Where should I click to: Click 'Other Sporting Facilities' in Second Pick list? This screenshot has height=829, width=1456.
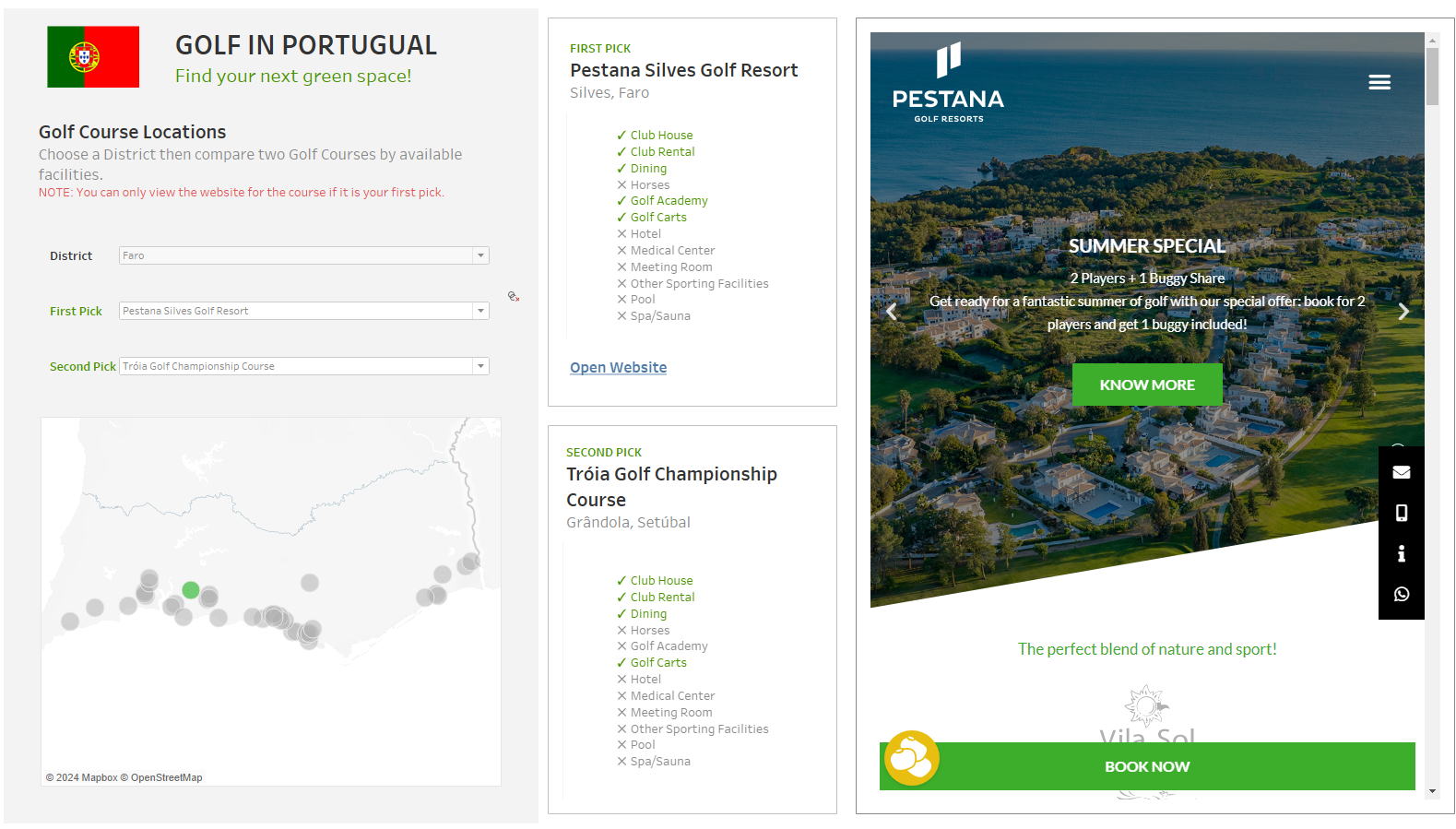click(699, 728)
